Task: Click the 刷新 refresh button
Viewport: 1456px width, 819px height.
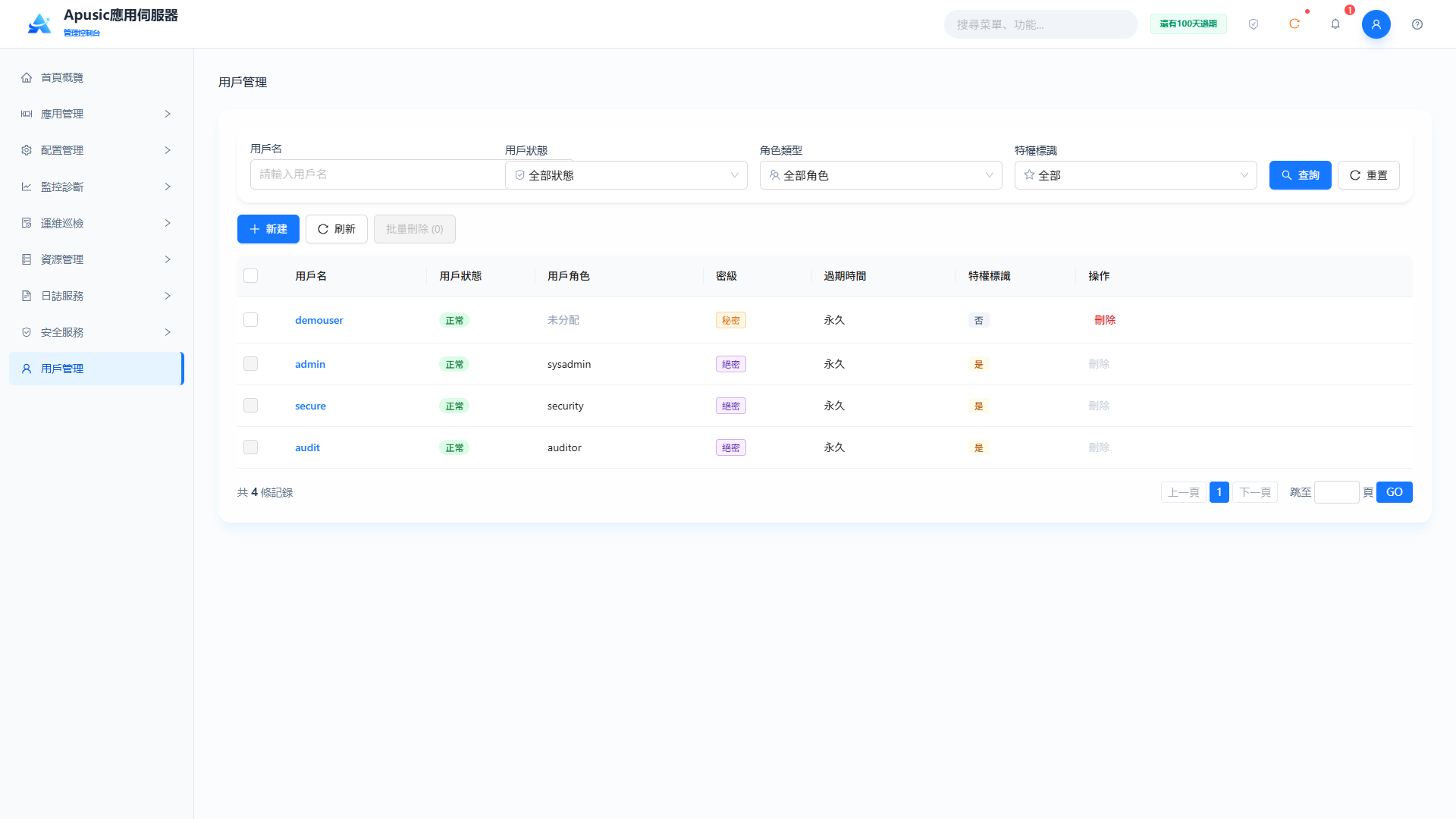Action: coord(337,229)
